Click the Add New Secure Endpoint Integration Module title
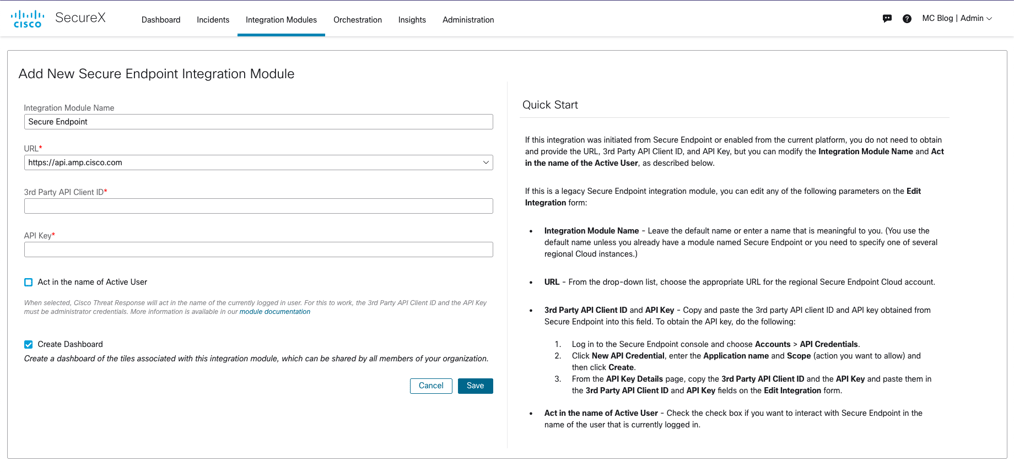Screen dimensions: 1014x472 click(156, 74)
